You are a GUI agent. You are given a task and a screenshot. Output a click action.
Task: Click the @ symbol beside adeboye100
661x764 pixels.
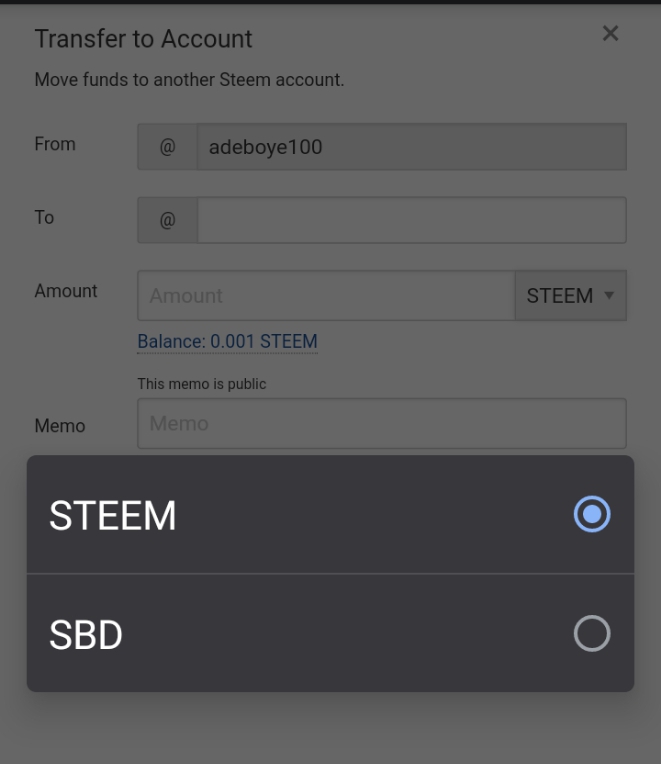coord(167,147)
